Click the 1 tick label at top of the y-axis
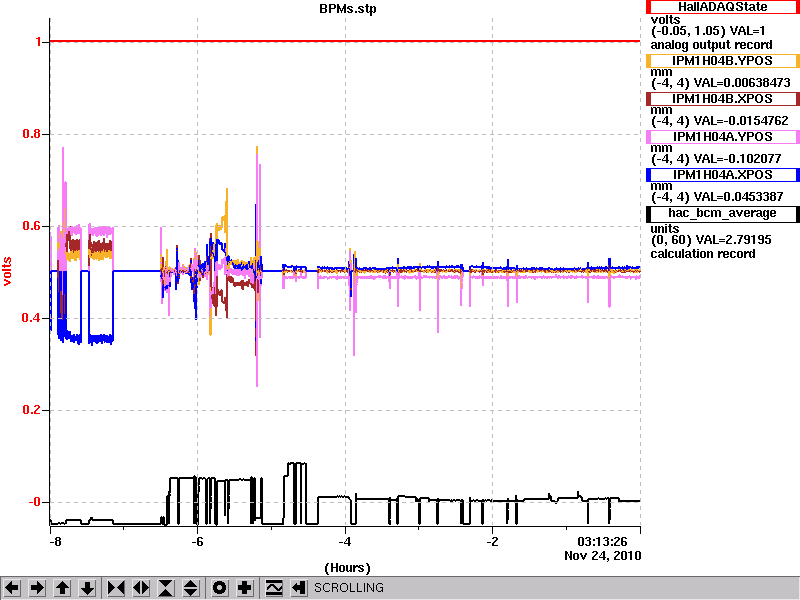 tap(38, 42)
